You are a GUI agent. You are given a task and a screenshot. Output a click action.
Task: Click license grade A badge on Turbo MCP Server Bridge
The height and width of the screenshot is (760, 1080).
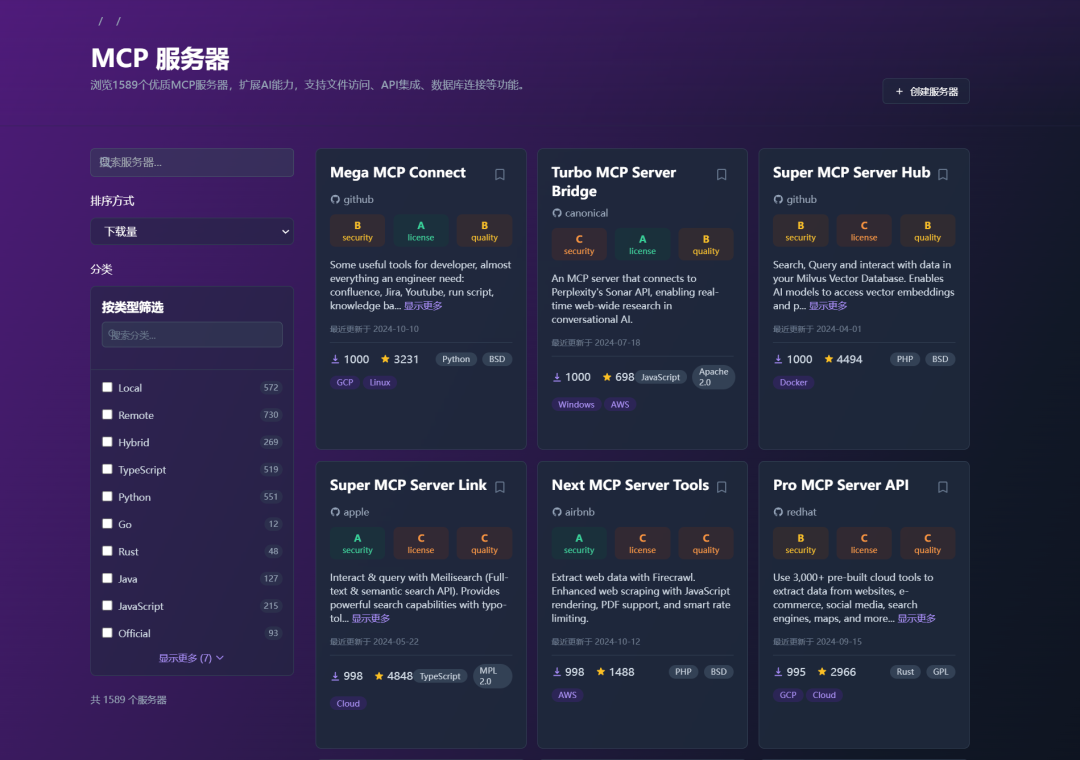click(643, 245)
